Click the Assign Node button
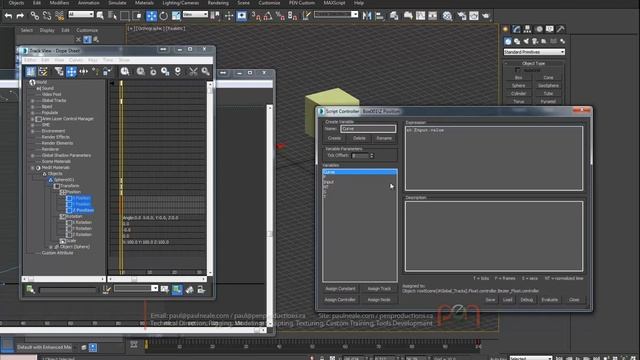Screen dimensions: 640x360 tap(379, 300)
